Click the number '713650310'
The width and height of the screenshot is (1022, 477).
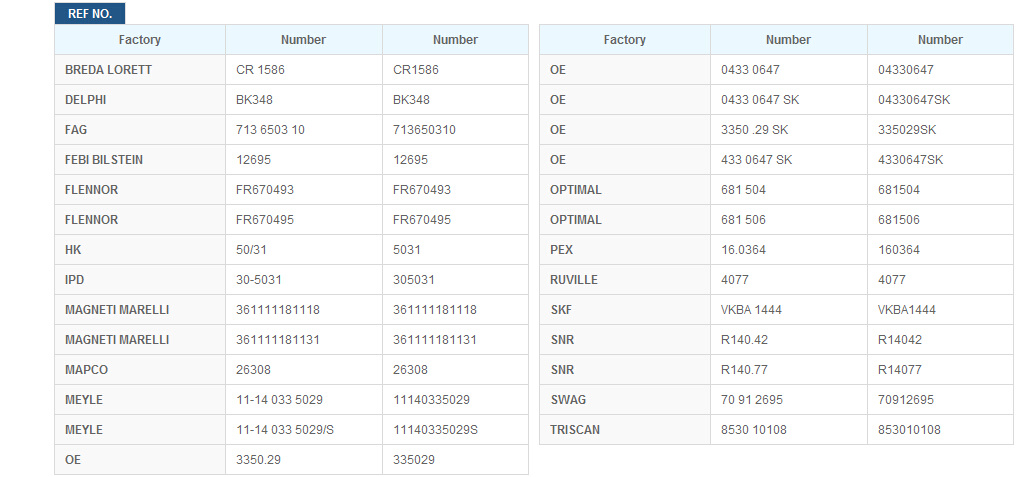424,130
